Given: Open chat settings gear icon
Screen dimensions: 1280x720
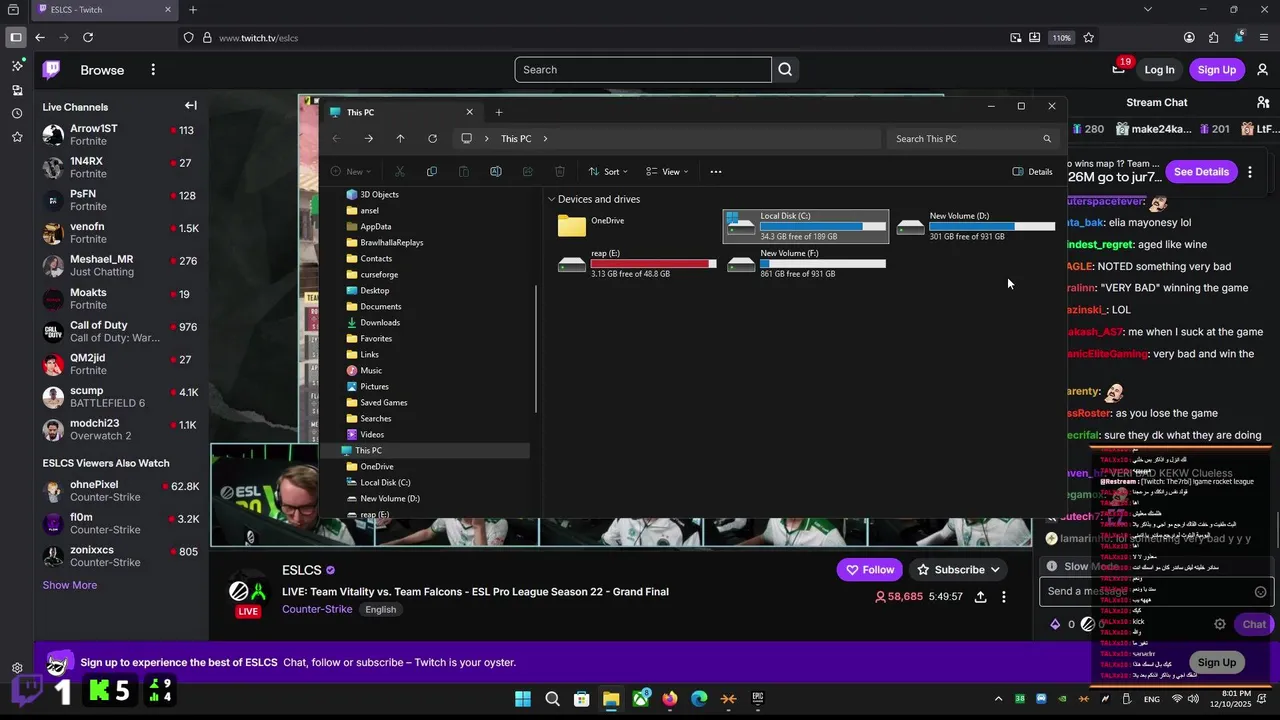Looking at the screenshot, I should (1220, 624).
